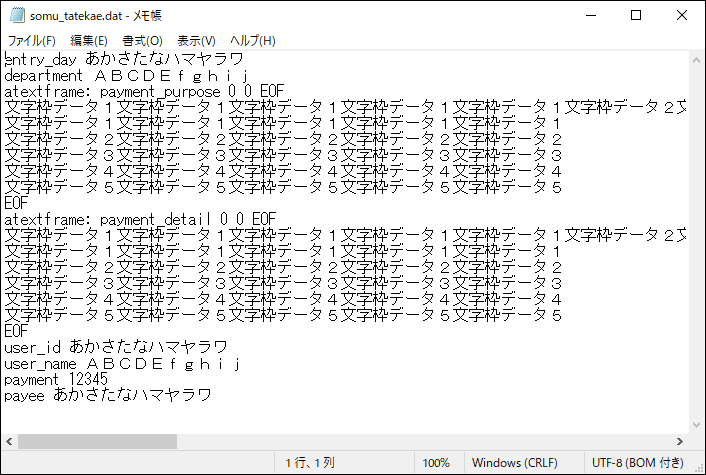Click the 'entry_day' line of text

[x=124, y=59]
